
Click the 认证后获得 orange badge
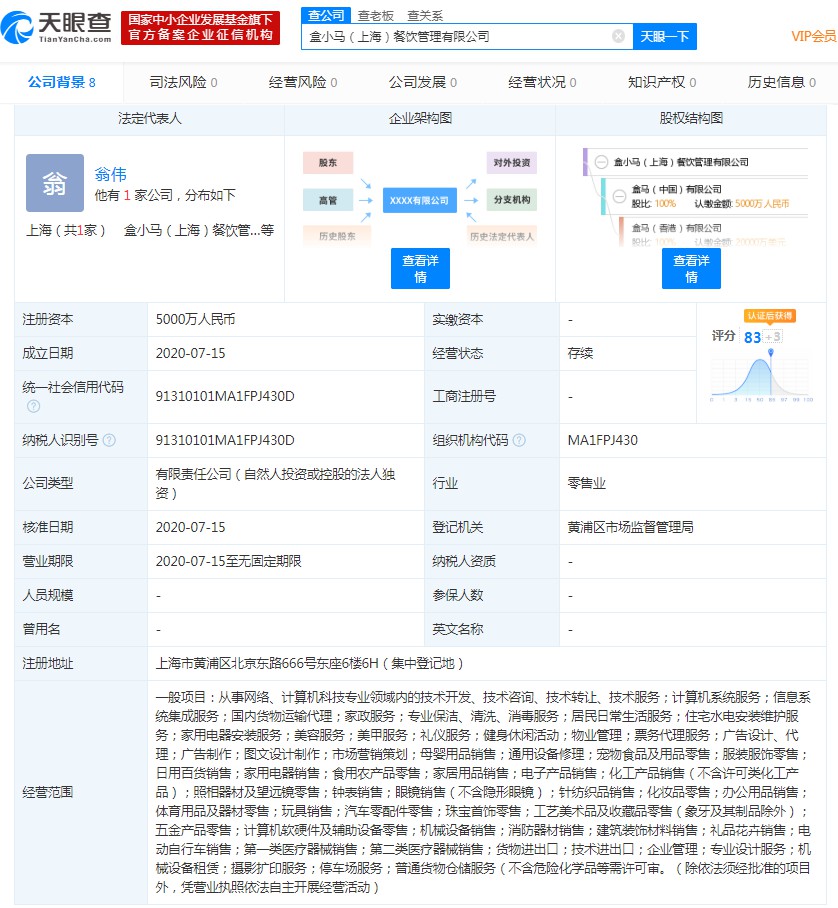(770, 316)
